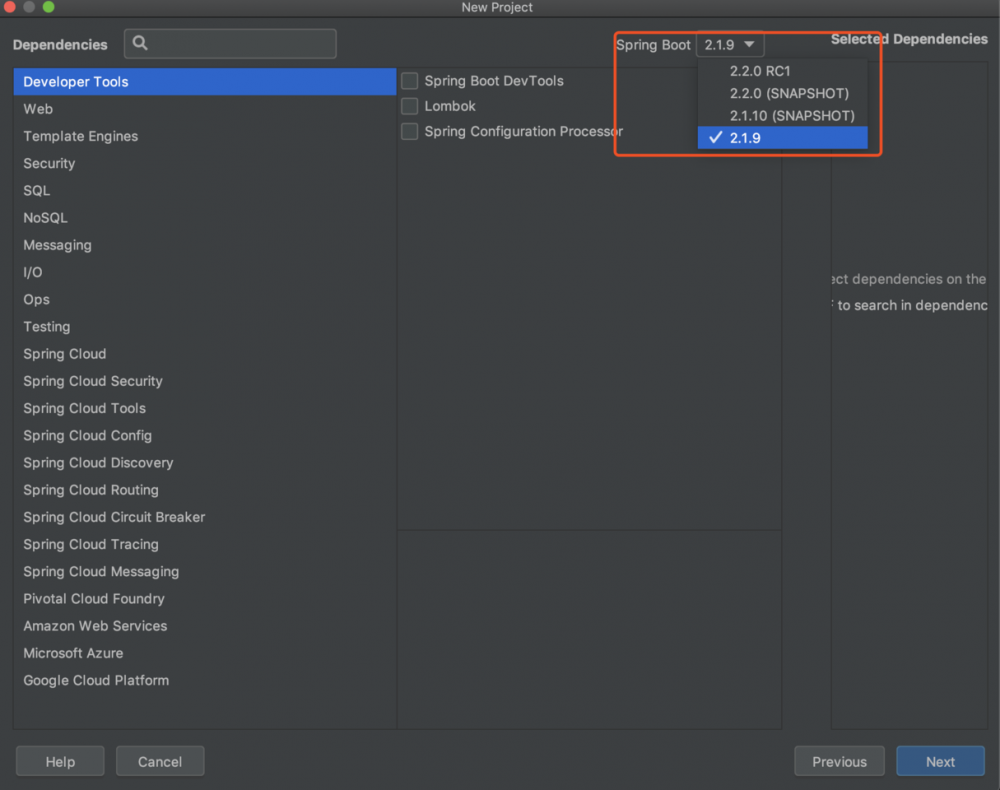Click the search magnifier icon

pyautogui.click(x=140, y=43)
